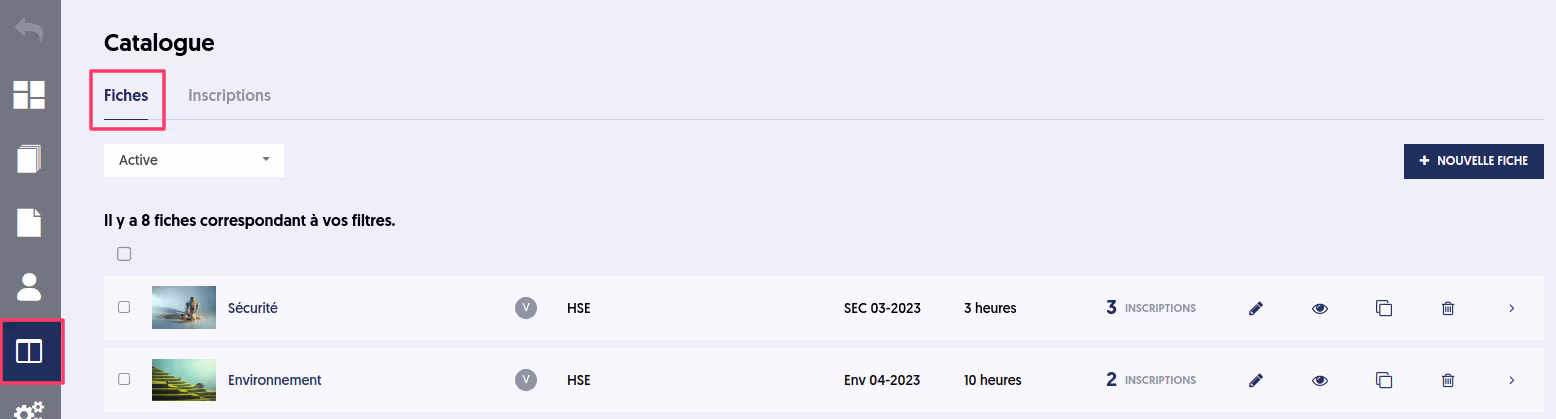Edit the Sécurité fiche with pencil icon
The width and height of the screenshot is (1556, 419).
coord(1256,308)
